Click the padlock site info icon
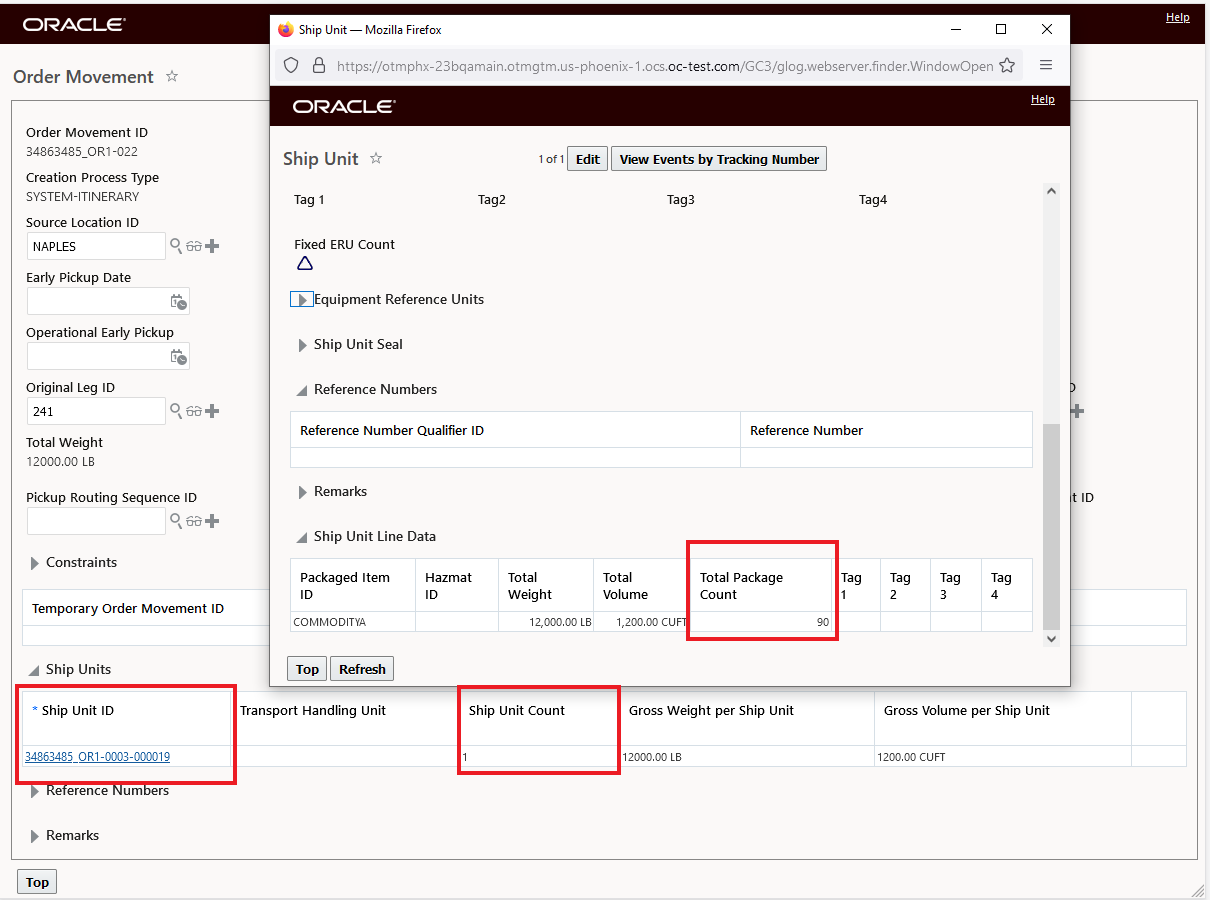The width and height of the screenshot is (1210, 900). coord(319,66)
